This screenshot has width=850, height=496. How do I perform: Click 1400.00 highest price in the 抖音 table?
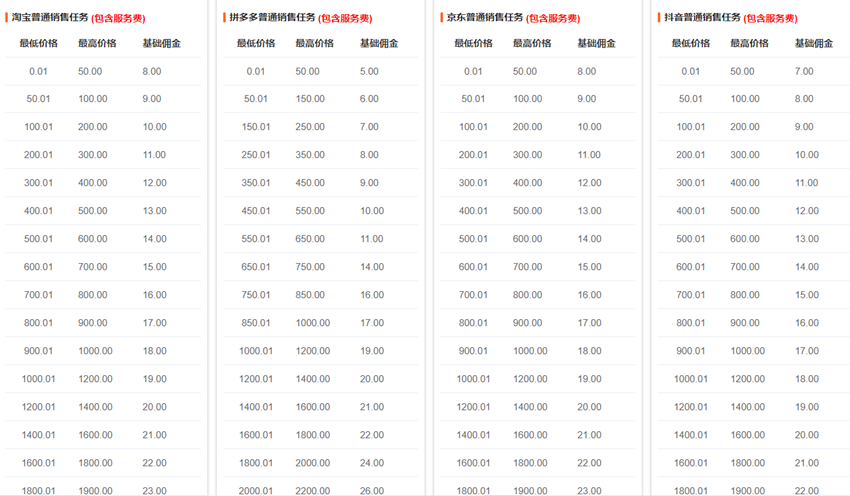click(x=748, y=407)
